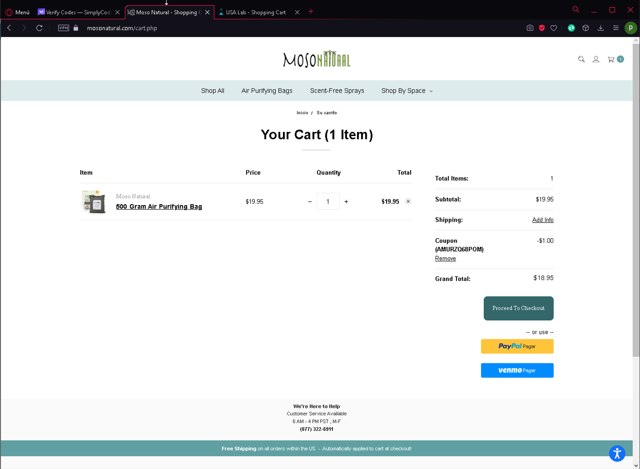
Task: Close the Moso Natural tab
Action: pos(207,12)
